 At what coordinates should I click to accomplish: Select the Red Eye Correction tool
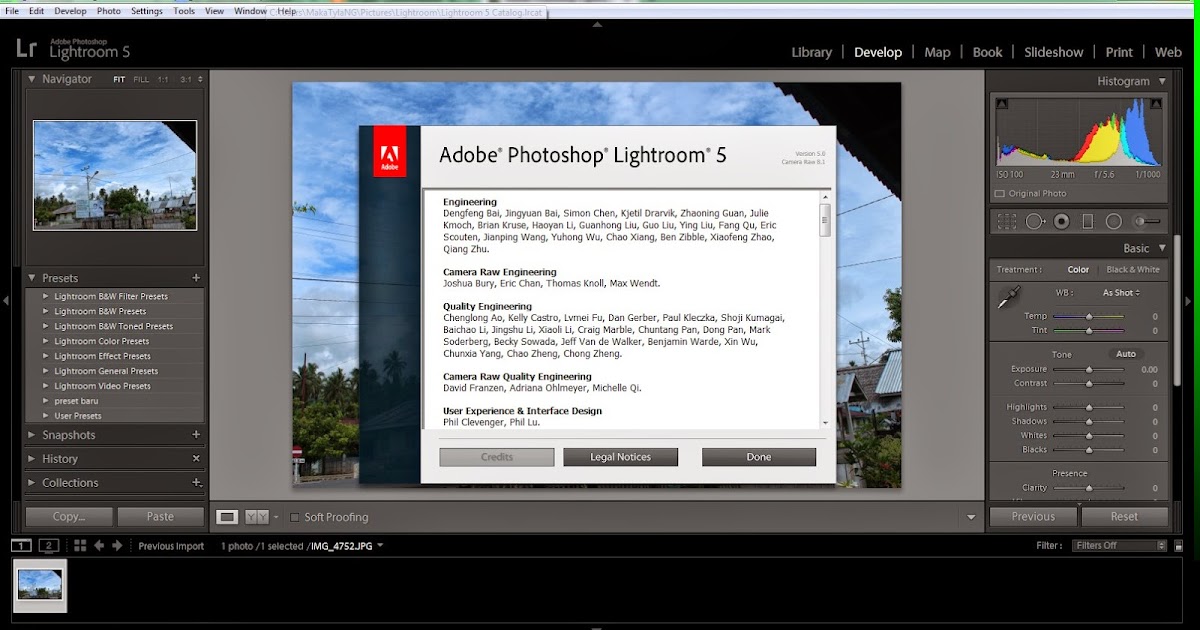pyautogui.click(x=1061, y=221)
